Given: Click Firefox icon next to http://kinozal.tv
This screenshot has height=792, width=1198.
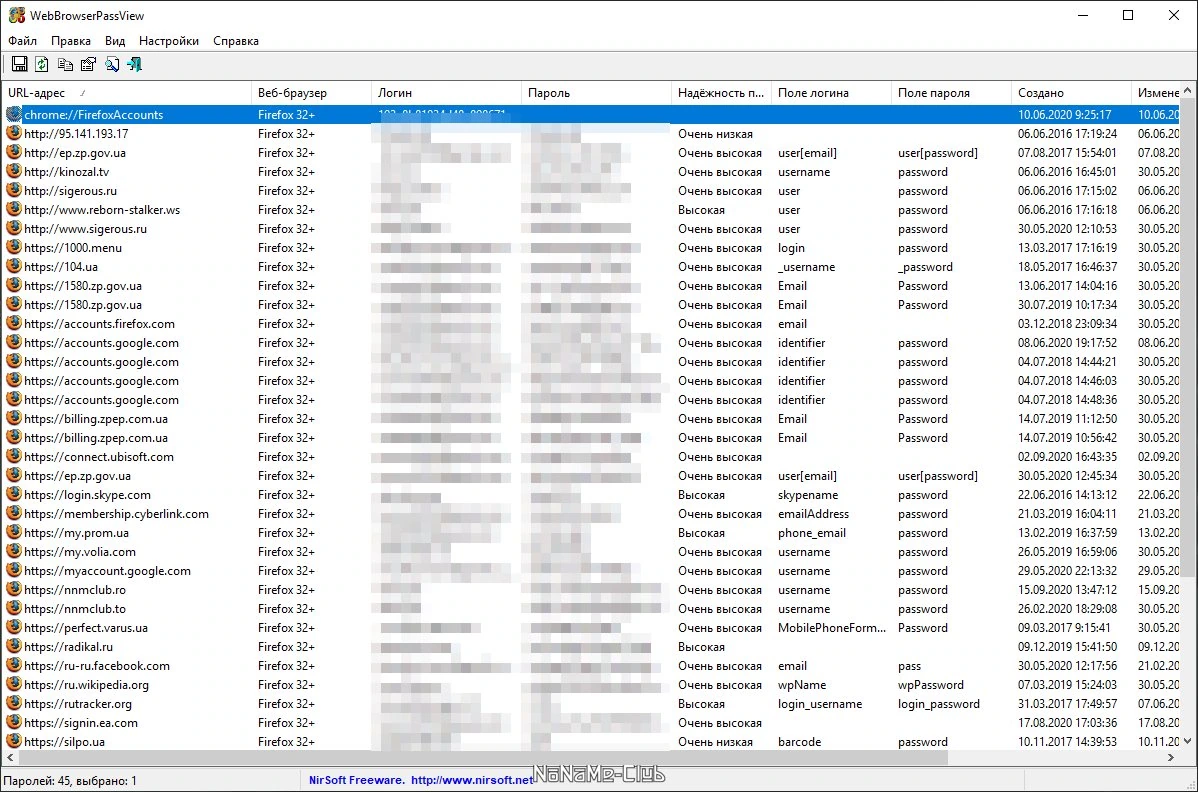Looking at the screenshot, I should click(x=14, y=171).
